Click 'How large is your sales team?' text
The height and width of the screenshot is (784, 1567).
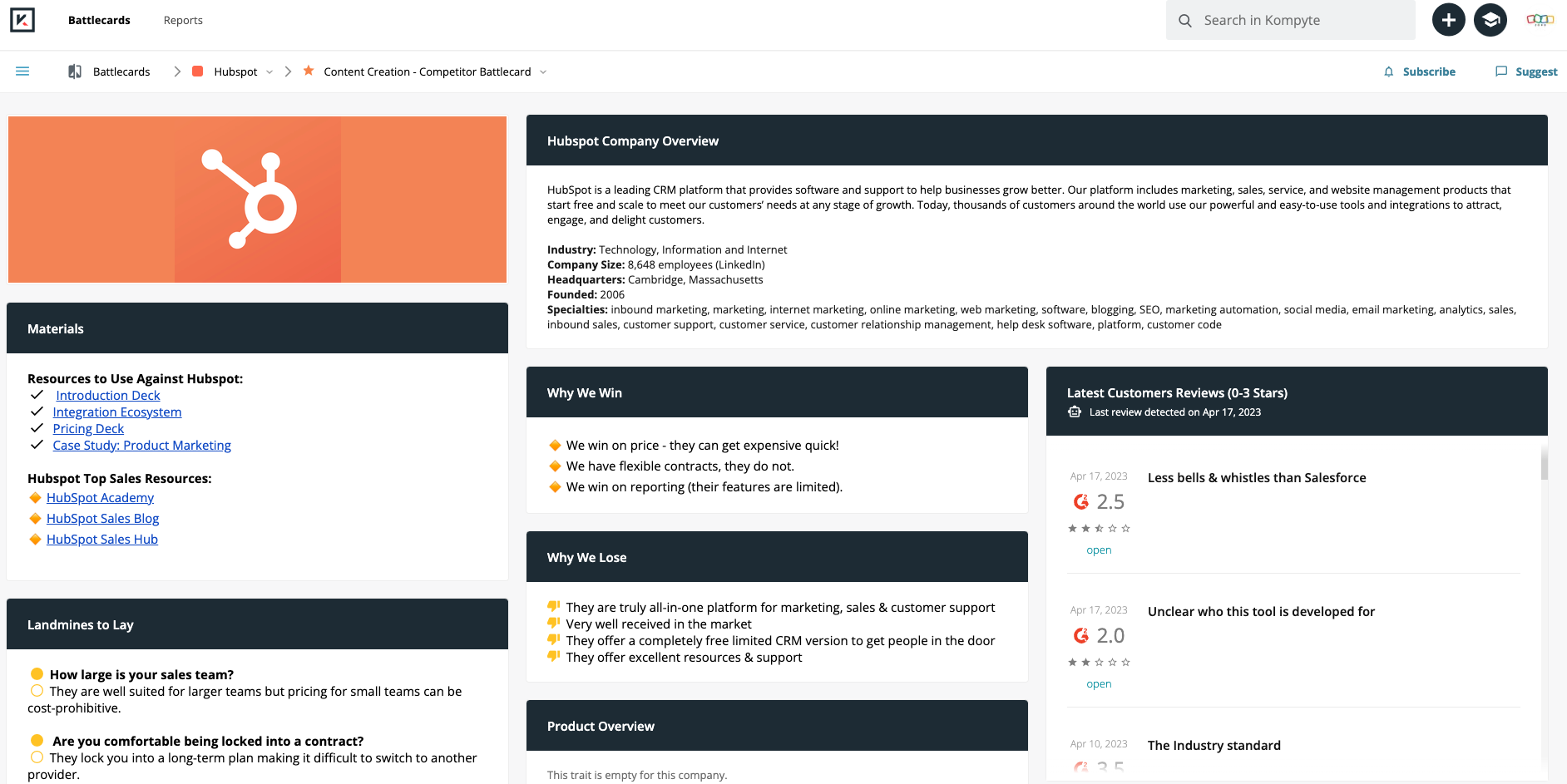click(141, 675)
